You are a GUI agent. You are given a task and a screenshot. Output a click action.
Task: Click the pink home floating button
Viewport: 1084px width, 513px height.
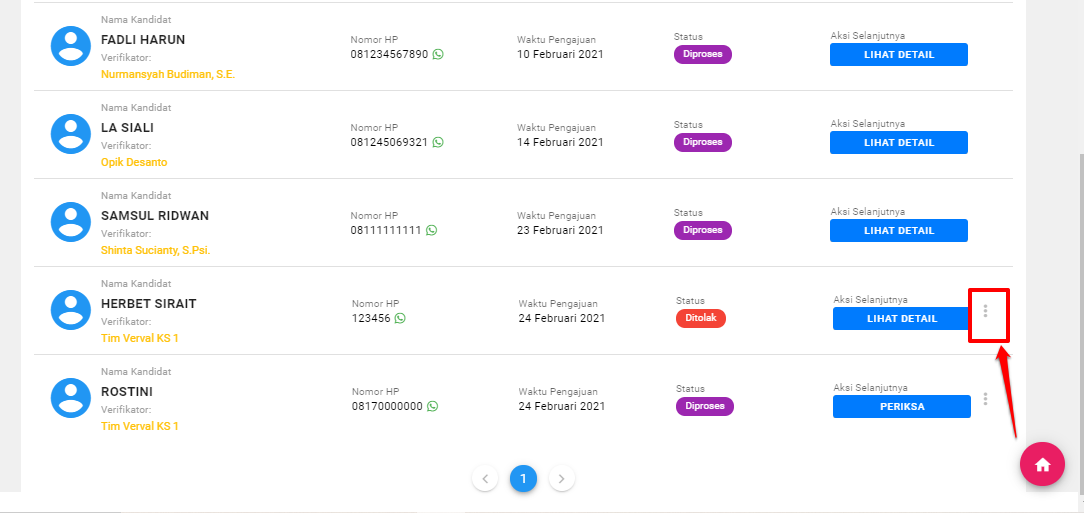(1042, 464)
